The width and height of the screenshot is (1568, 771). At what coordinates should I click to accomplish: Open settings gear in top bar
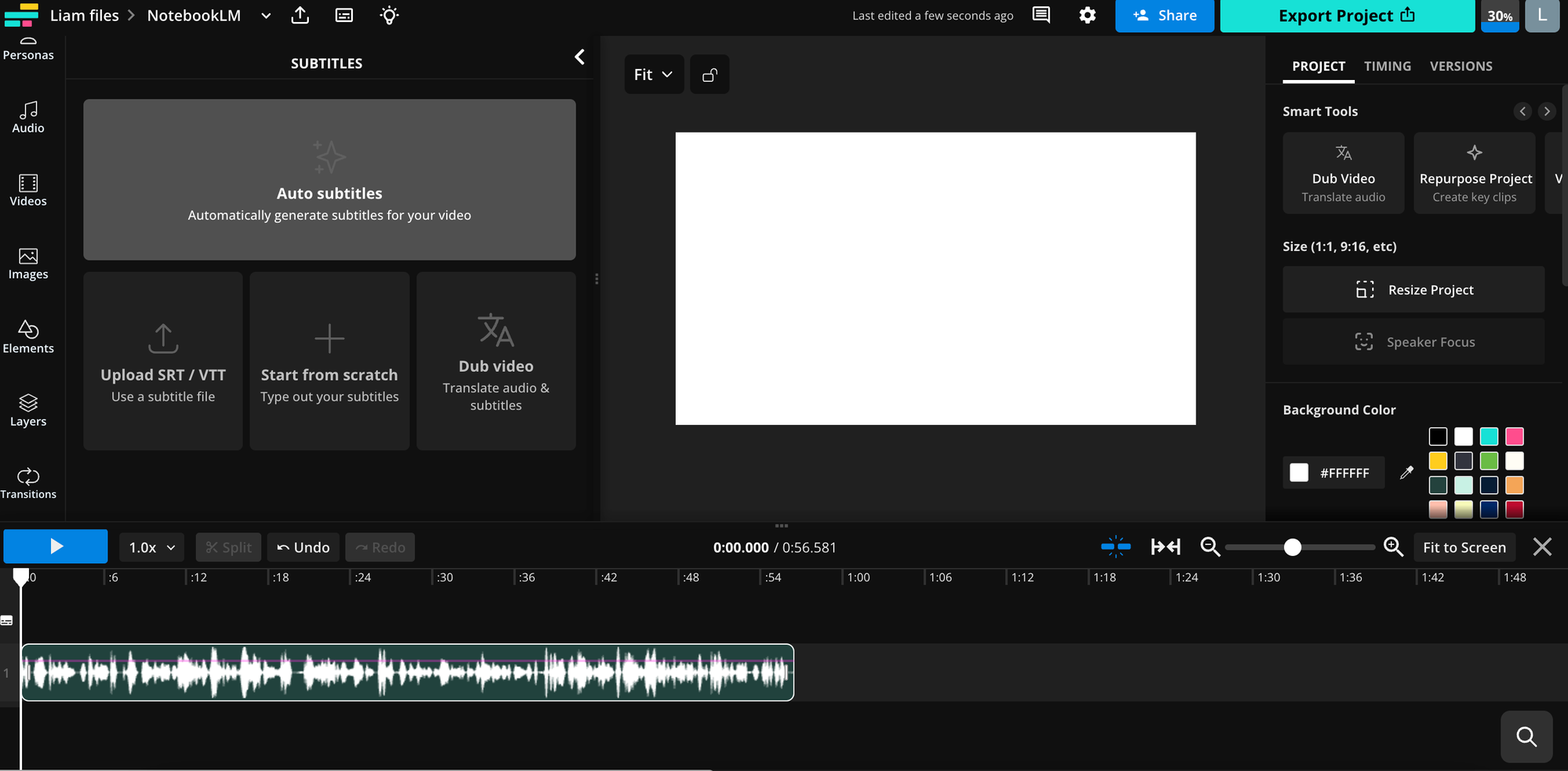[x=1087, y=16]
